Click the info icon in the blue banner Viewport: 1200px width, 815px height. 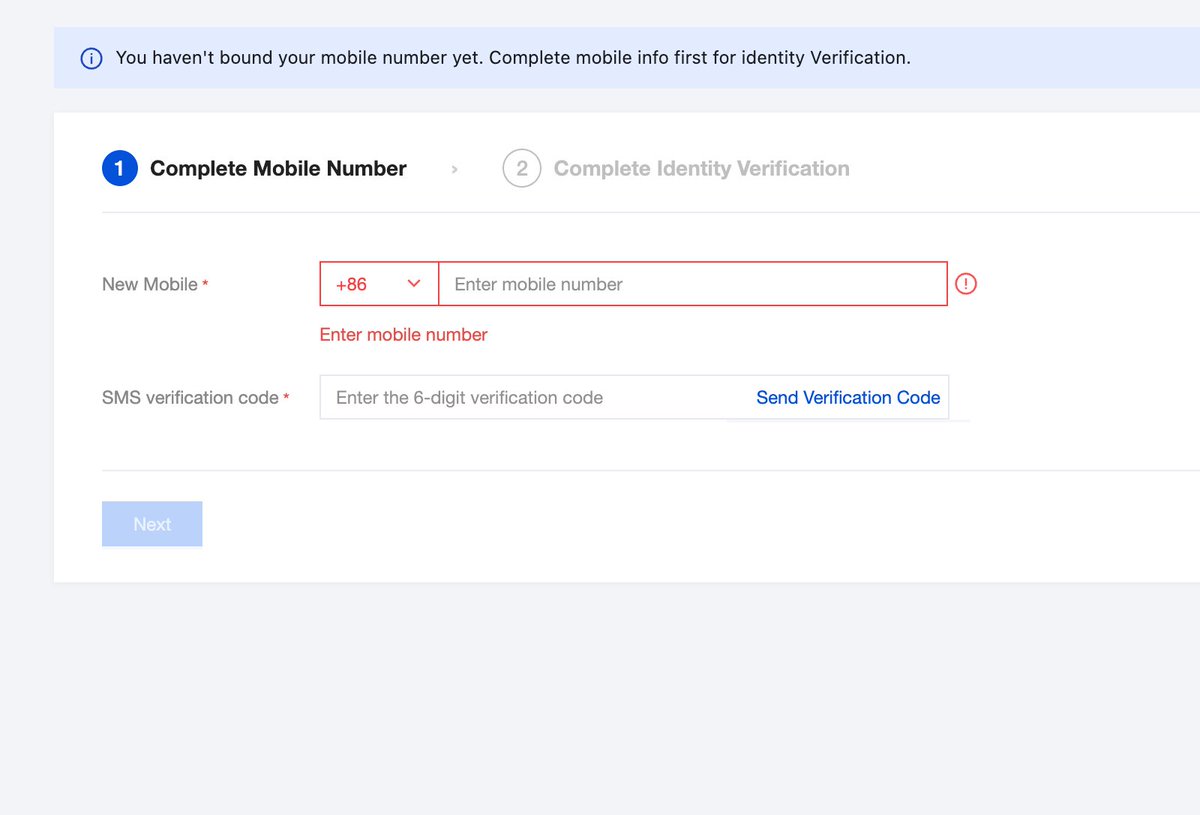91,58
